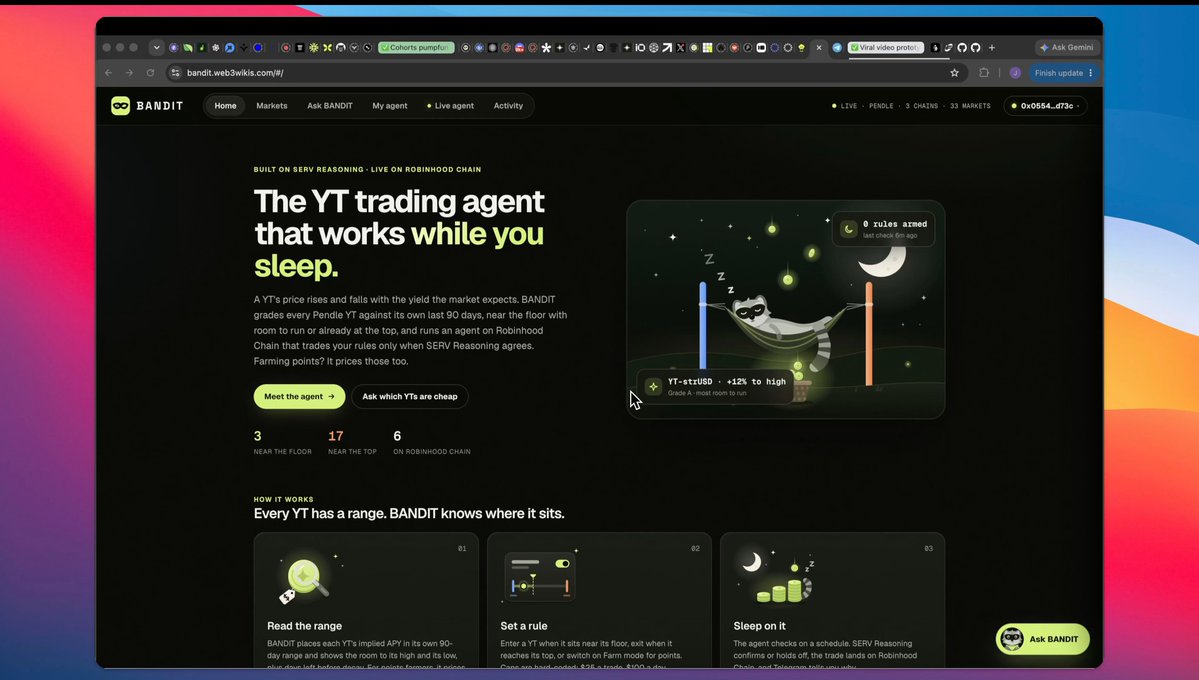Image resolution: width=1199 pixels, height=680 pixels.
Task: Click the "YT-strUSD · +12% to high" label
Action: [x=727, y=382]
